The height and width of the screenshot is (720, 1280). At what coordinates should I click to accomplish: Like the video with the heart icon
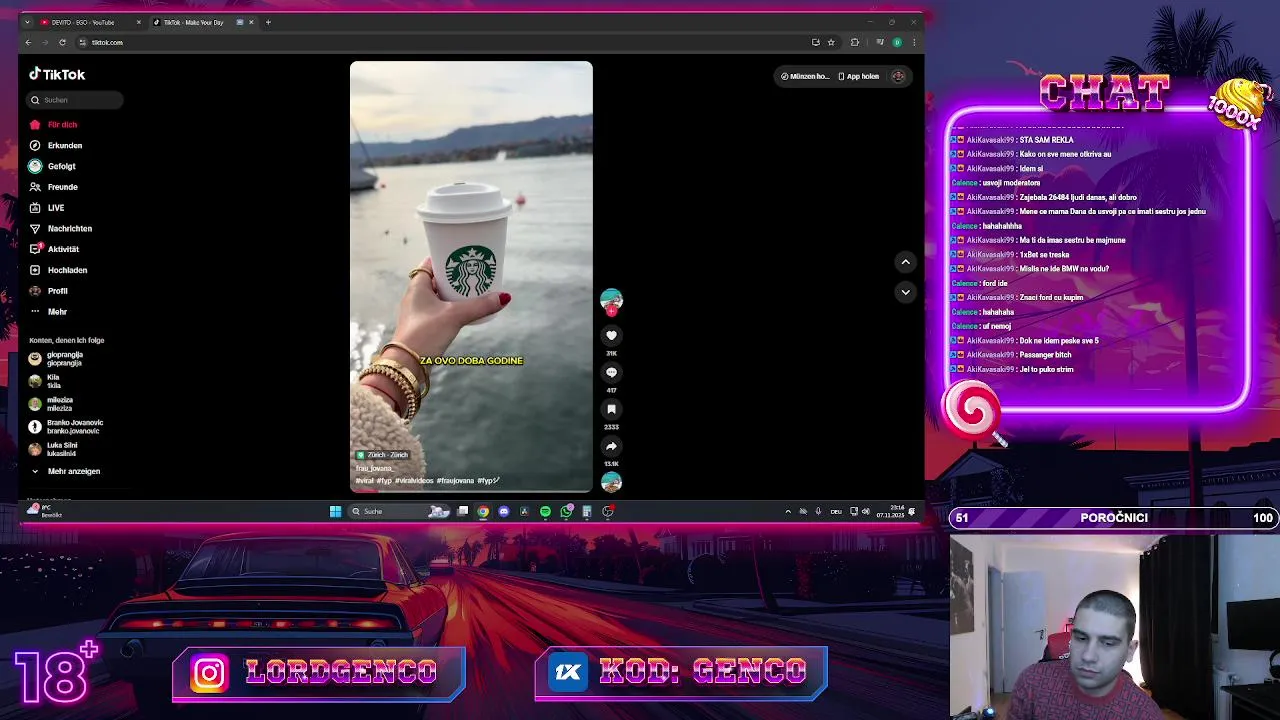click(611, 336)
